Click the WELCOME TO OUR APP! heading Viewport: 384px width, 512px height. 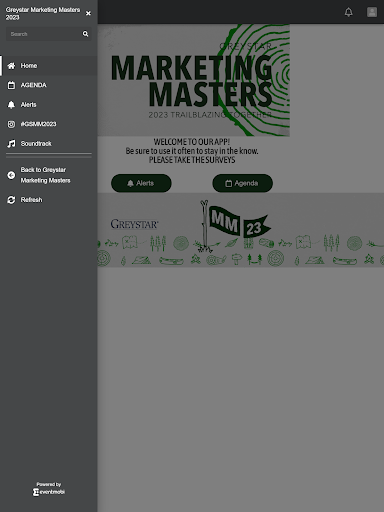(192, 142)
